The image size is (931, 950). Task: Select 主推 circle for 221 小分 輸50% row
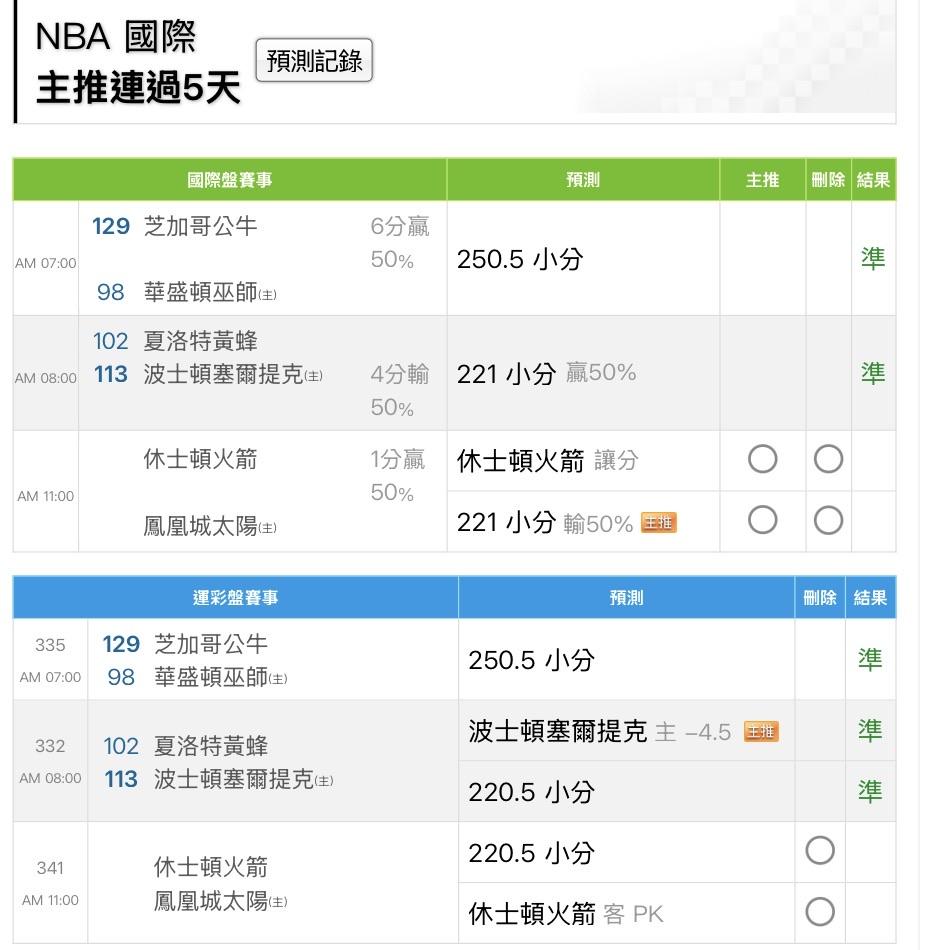pyautogui.click(x=762, y=521)
